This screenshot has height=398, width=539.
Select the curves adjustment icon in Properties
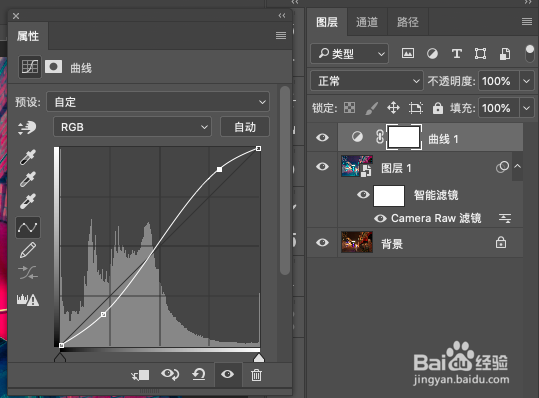click(x=30, y=67)
